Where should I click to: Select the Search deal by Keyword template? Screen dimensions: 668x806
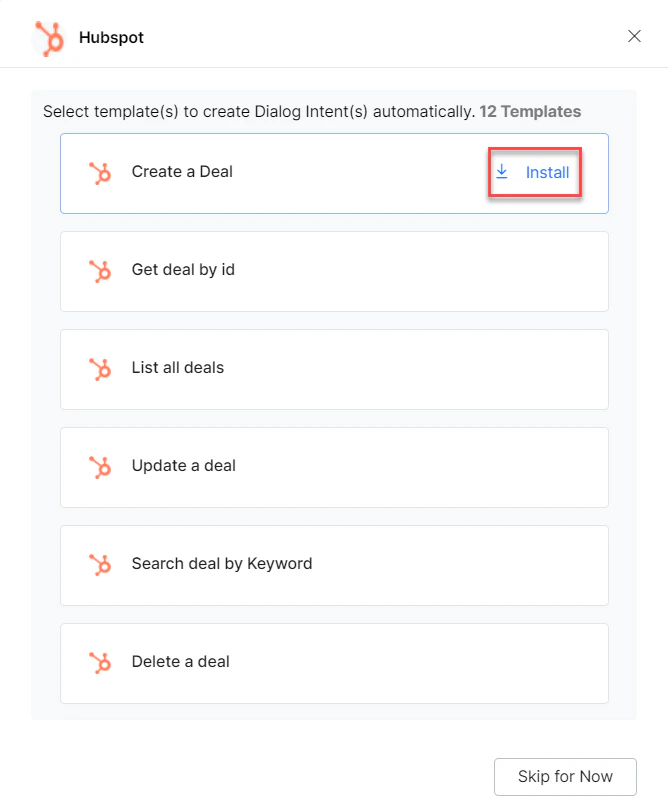(x=334, y=564)
